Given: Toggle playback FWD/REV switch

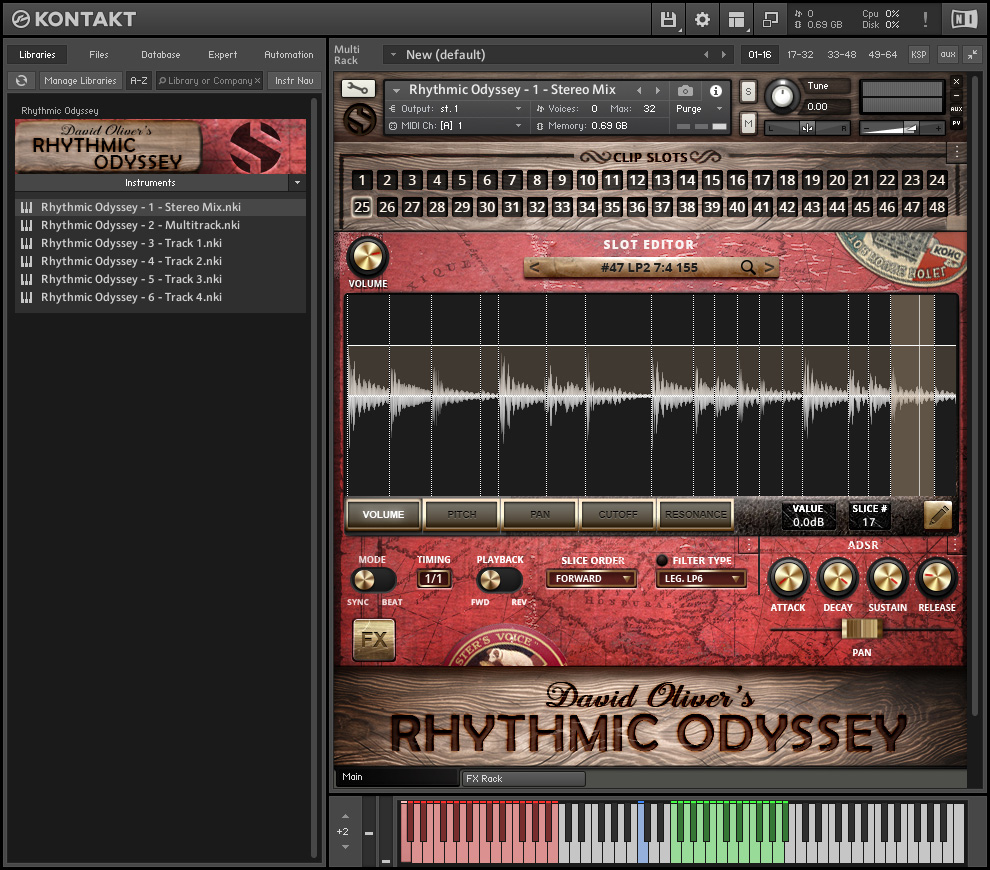Looking at the screenshot, I should point(499,580).
